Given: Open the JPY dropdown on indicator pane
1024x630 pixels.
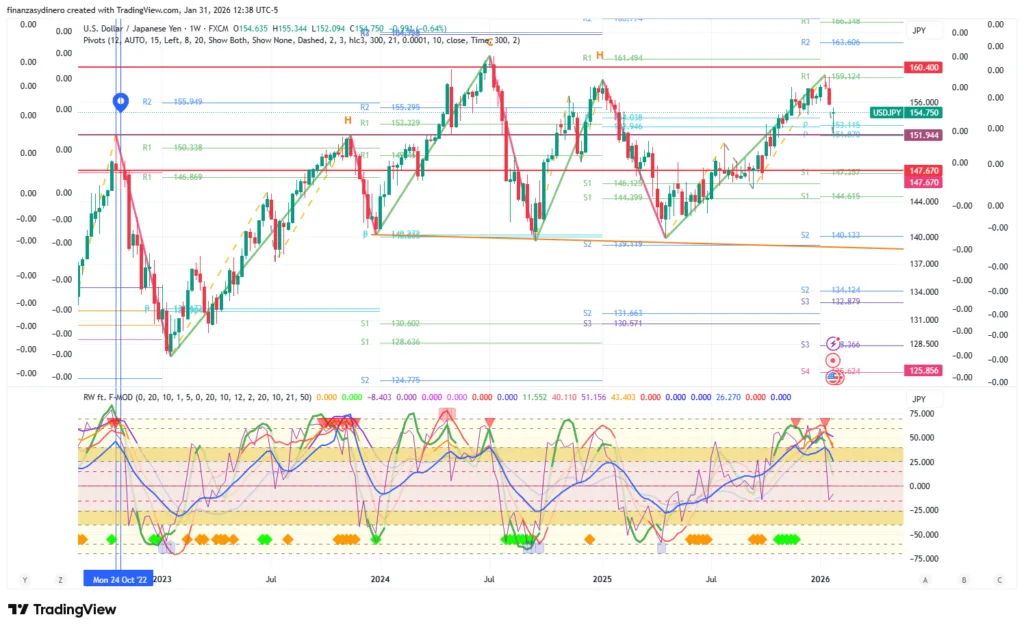Looking at the screenshot, I should click(920, 398).
